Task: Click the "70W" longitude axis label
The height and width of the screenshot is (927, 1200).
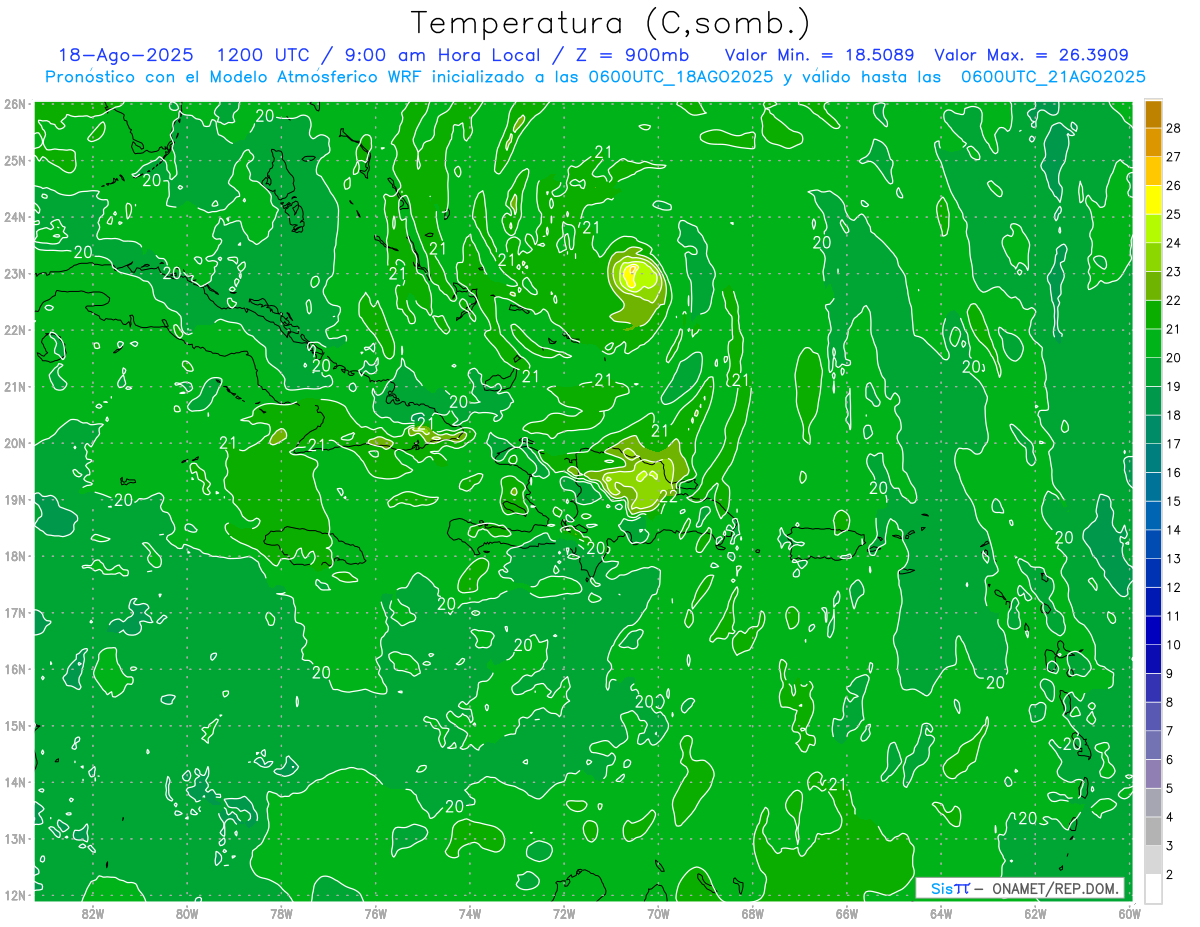Action: point(658,913)
